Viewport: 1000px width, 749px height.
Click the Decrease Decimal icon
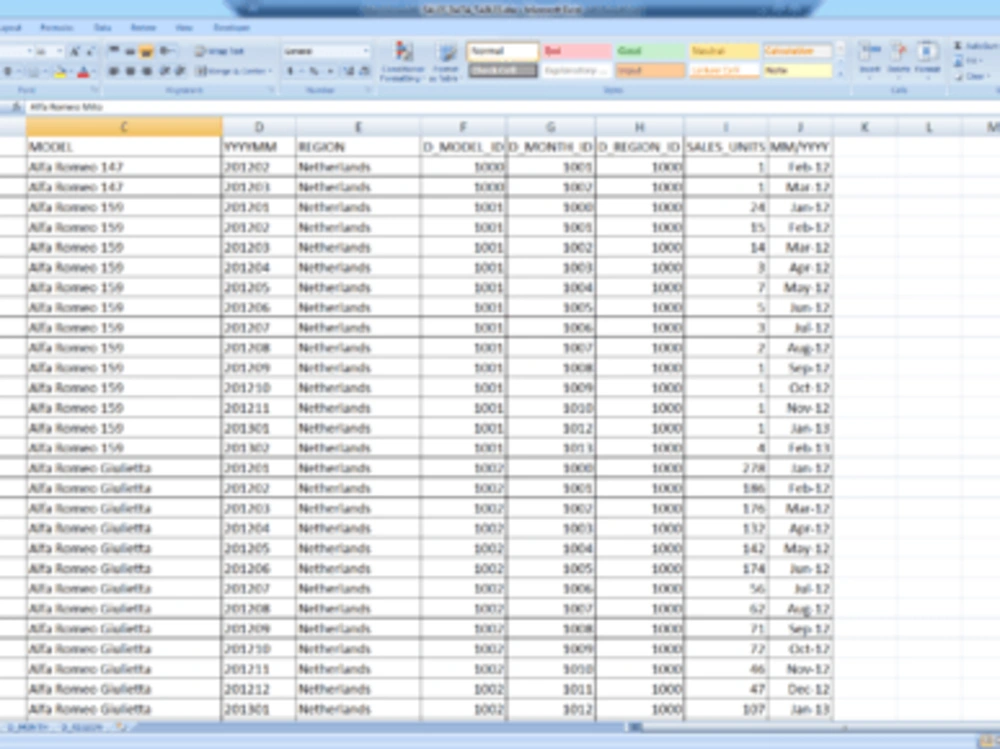364,71
